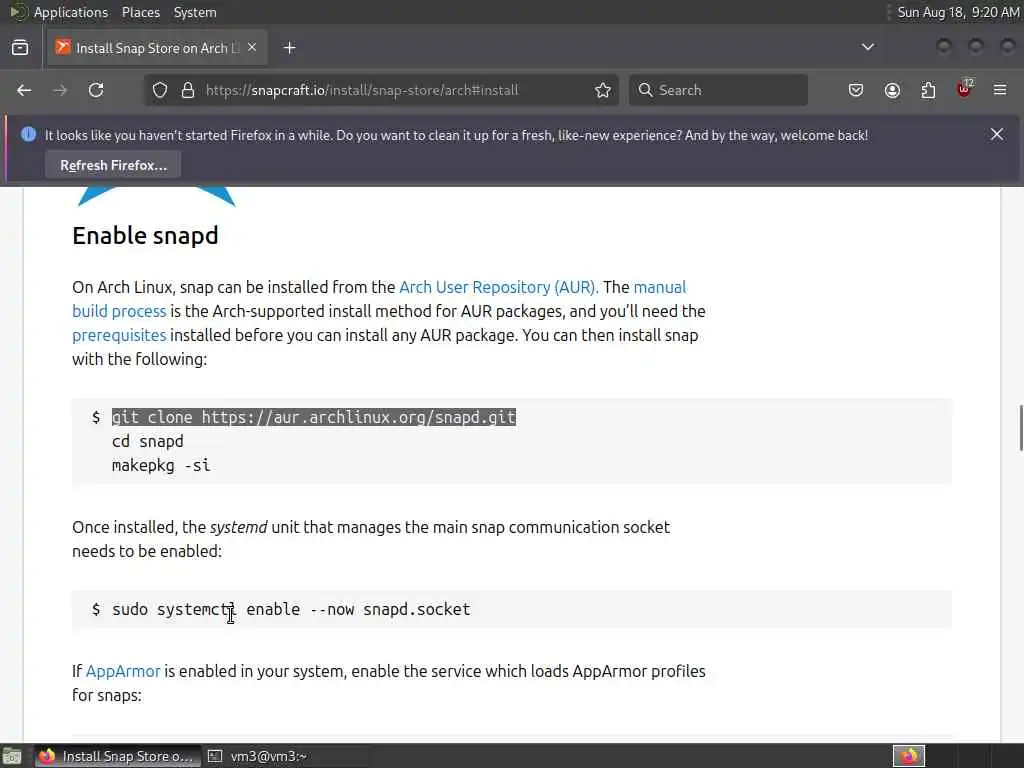Screen dimensions: 1024x768
Task: Click the Firefox icon in system tray
Action: click(x=909, y=756)
